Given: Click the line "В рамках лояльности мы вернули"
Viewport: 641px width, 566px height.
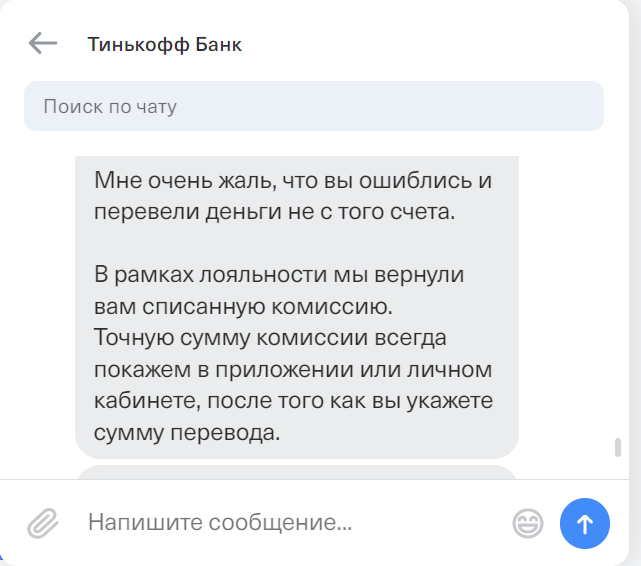Looking at the screenshot, I should pyautogui.click(x=279, y=274).
